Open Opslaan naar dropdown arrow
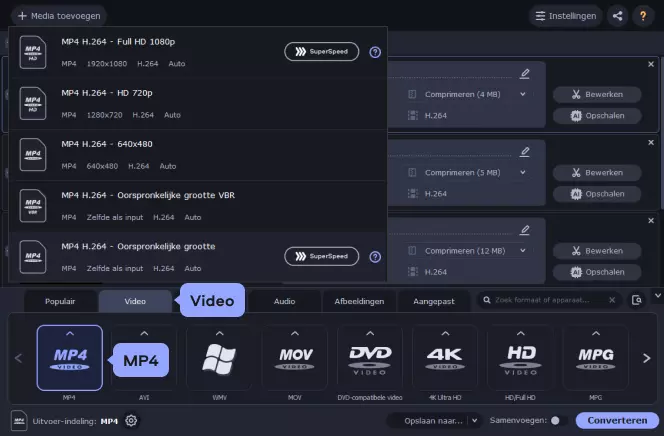This screenshot has height=436, width=664. 475,421
